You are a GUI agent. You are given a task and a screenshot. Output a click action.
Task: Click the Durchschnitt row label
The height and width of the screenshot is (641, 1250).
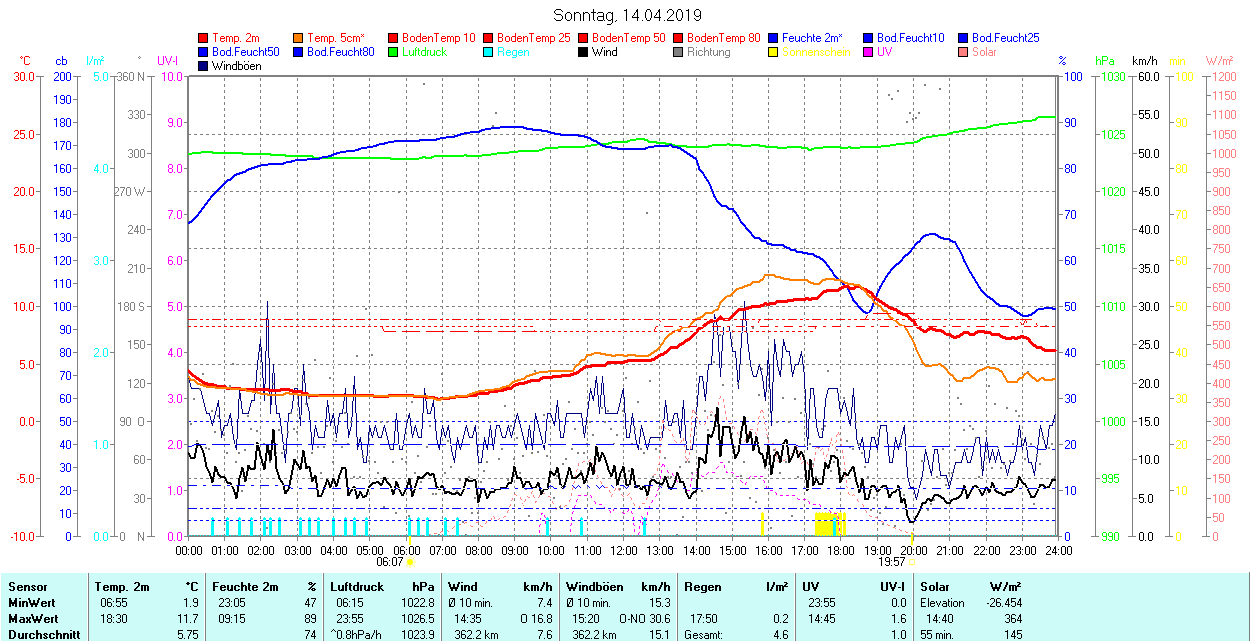coord(42,635)
